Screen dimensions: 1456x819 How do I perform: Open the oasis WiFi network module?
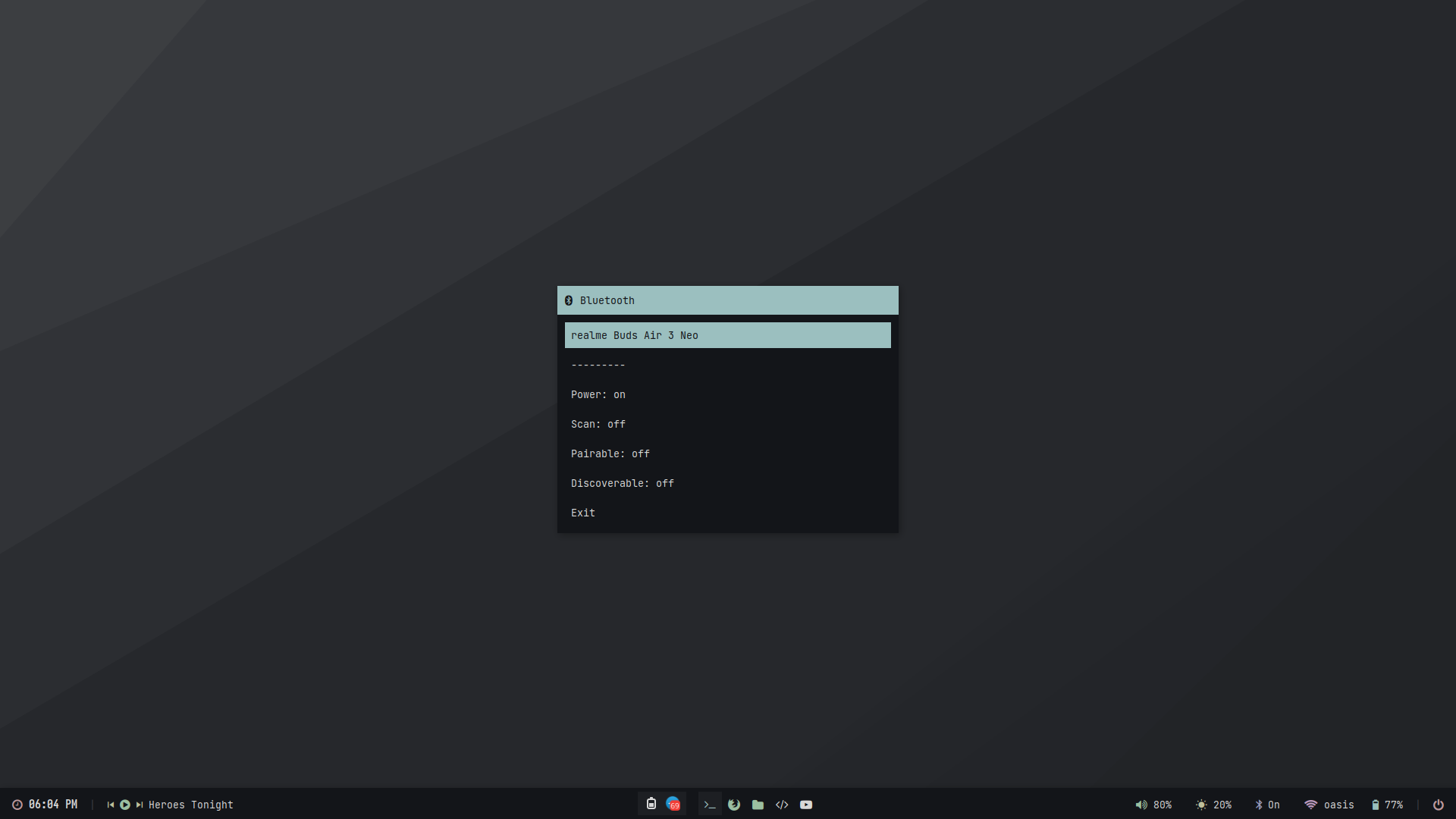click(1329, 805)
